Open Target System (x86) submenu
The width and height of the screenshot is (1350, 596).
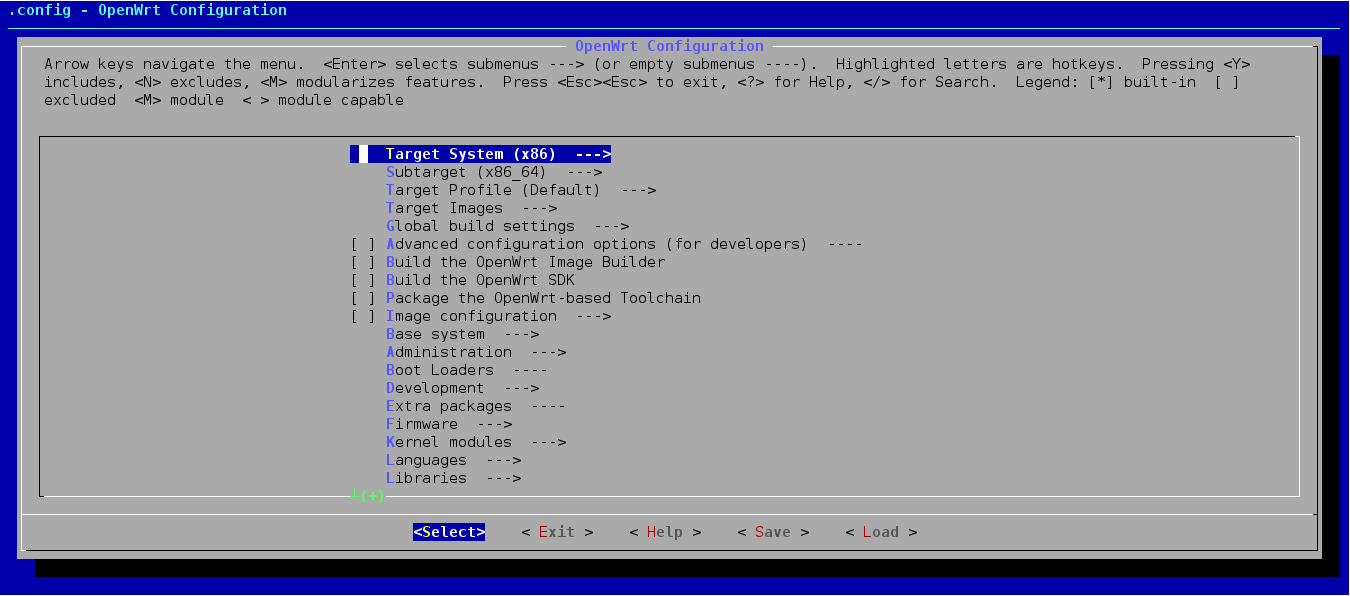480,154
